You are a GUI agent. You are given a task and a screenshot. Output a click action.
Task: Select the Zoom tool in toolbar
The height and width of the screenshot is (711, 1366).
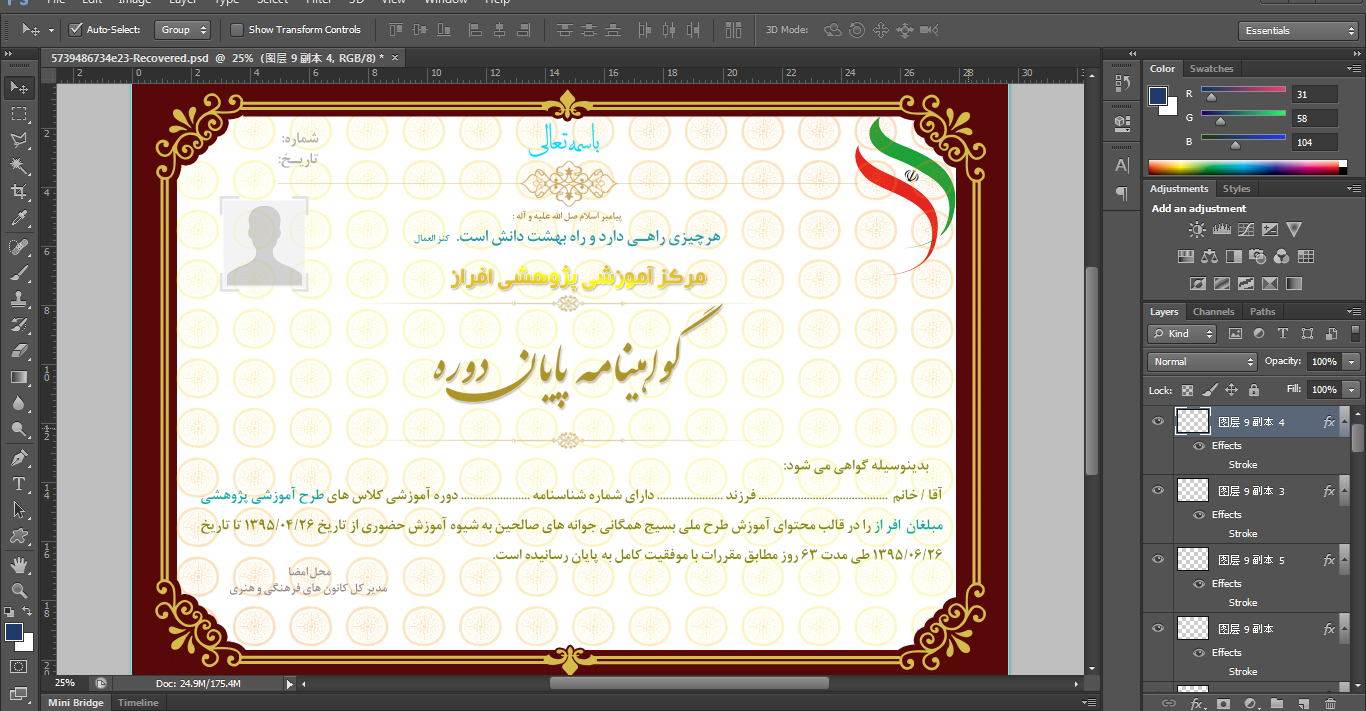[x=18, y=591]
